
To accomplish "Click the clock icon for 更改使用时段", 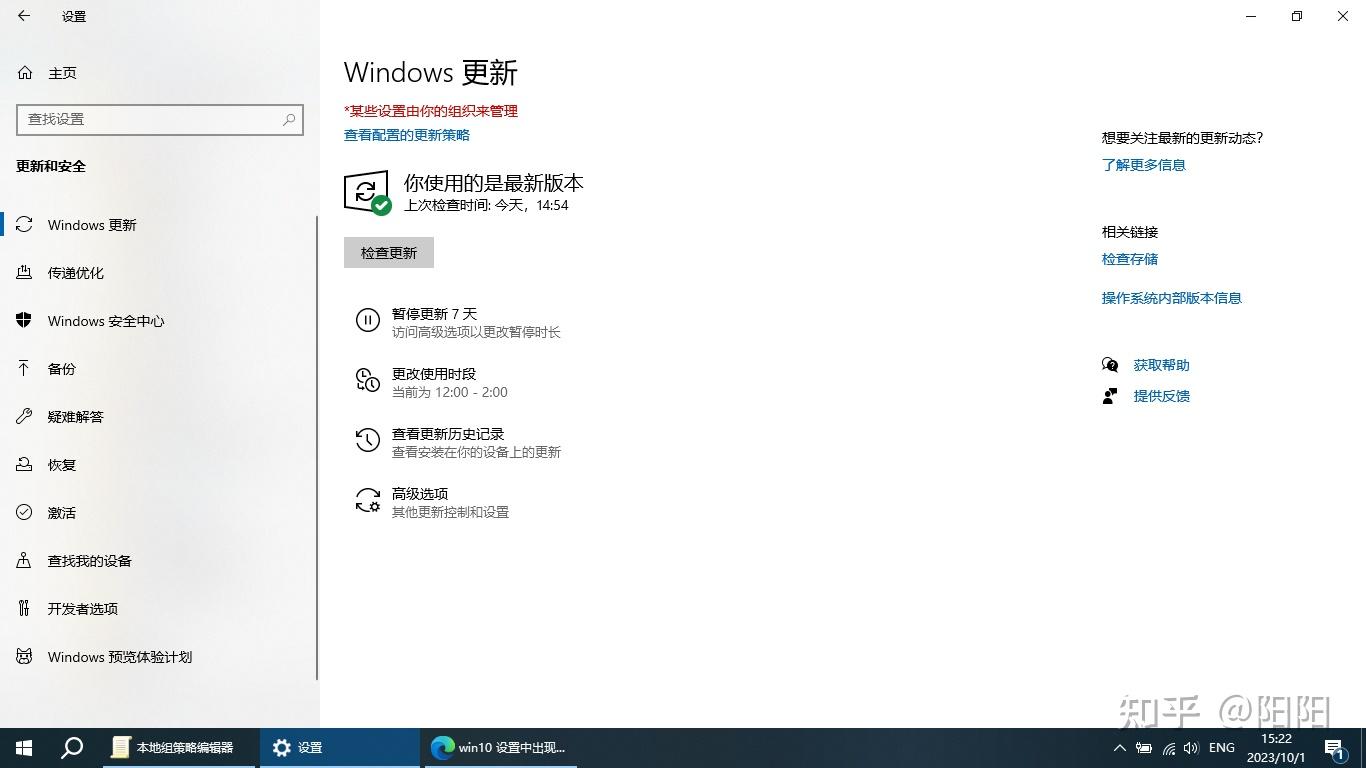I will click(x=368, y=380).
